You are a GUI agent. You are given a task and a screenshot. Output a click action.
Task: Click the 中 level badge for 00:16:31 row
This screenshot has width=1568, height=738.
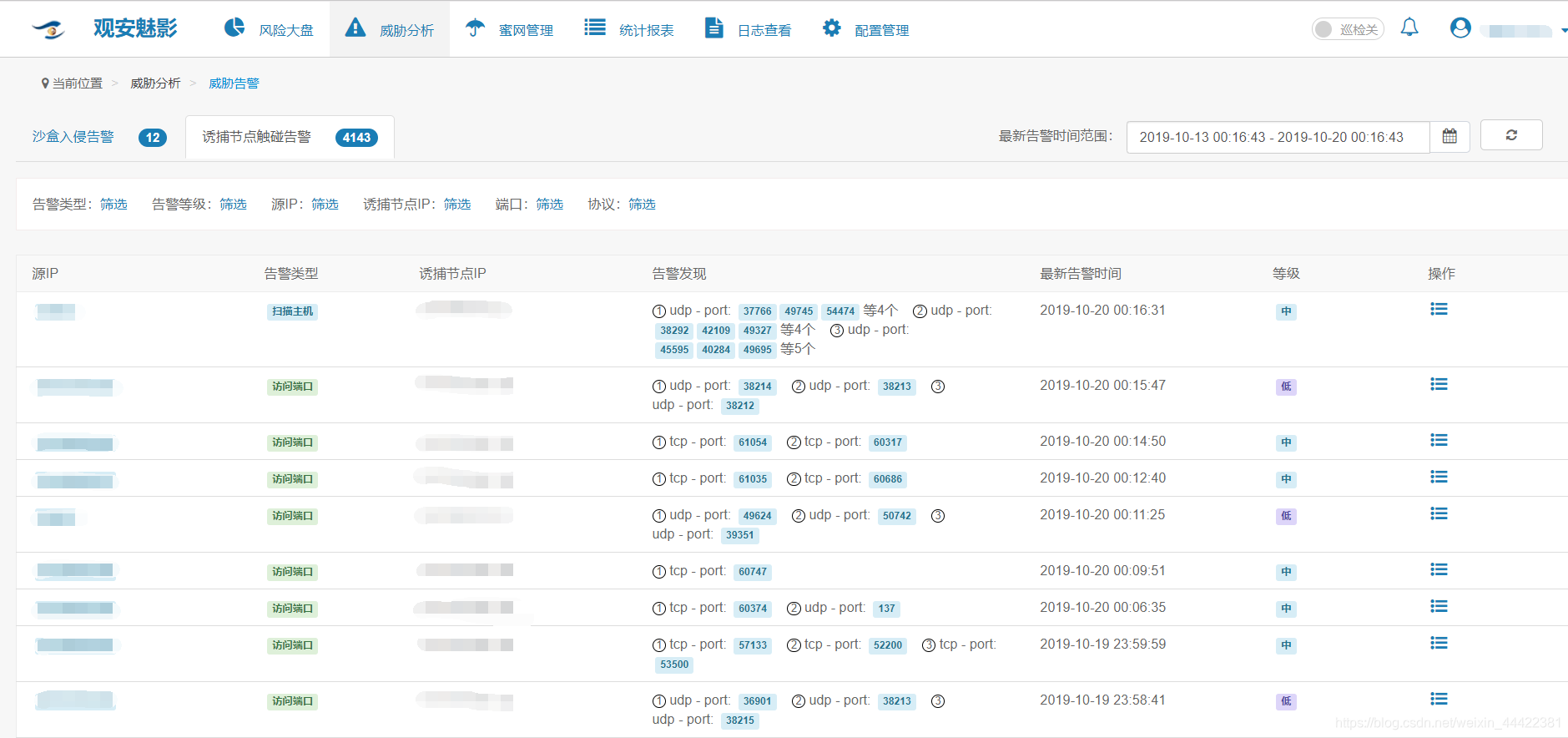(1286, 311)
